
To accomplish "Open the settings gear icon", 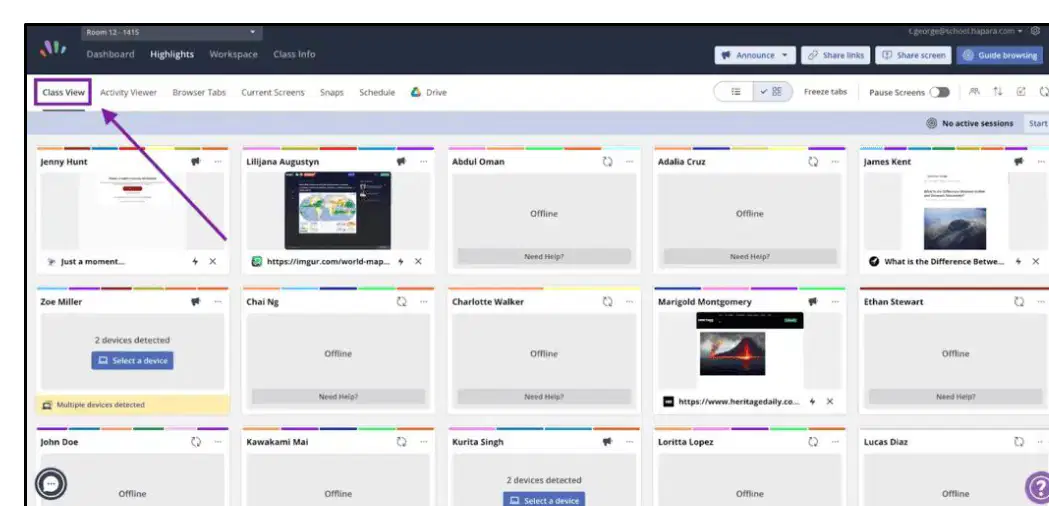I will point(1035,31).
